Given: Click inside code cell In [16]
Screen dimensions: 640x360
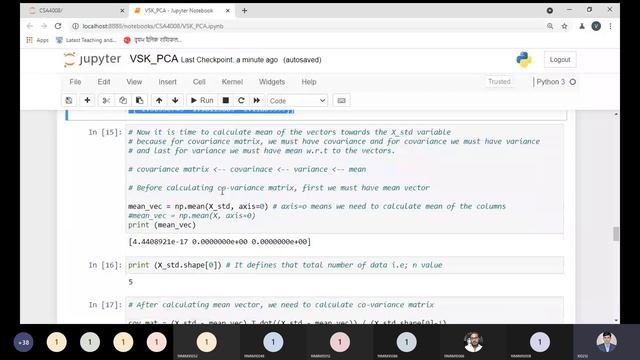Looking at the screenshot, I should 344,265.
